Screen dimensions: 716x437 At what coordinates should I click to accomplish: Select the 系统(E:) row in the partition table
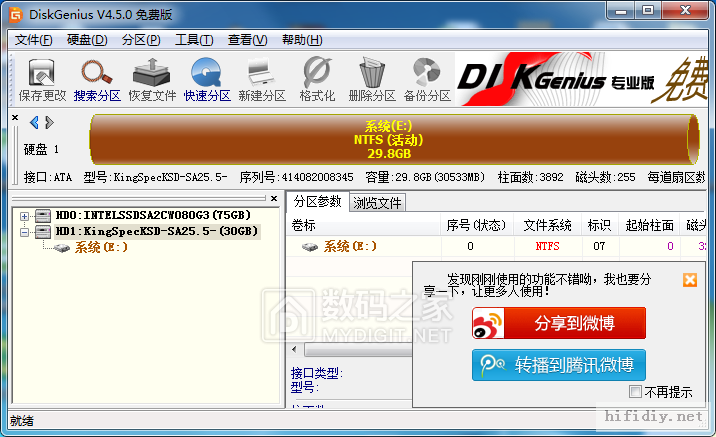496,247
